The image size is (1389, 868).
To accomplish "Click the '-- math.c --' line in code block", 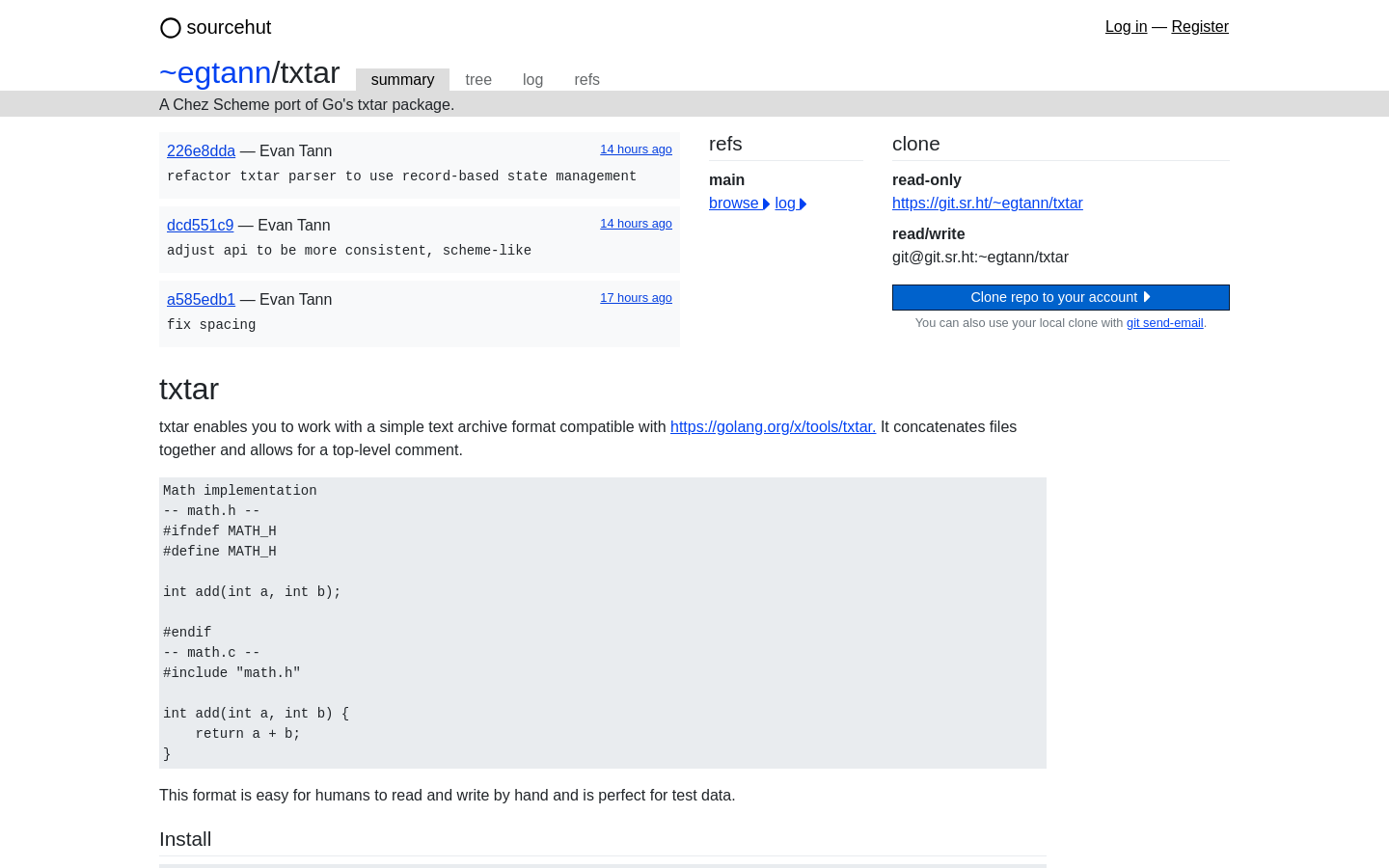I will coord(211,653).
